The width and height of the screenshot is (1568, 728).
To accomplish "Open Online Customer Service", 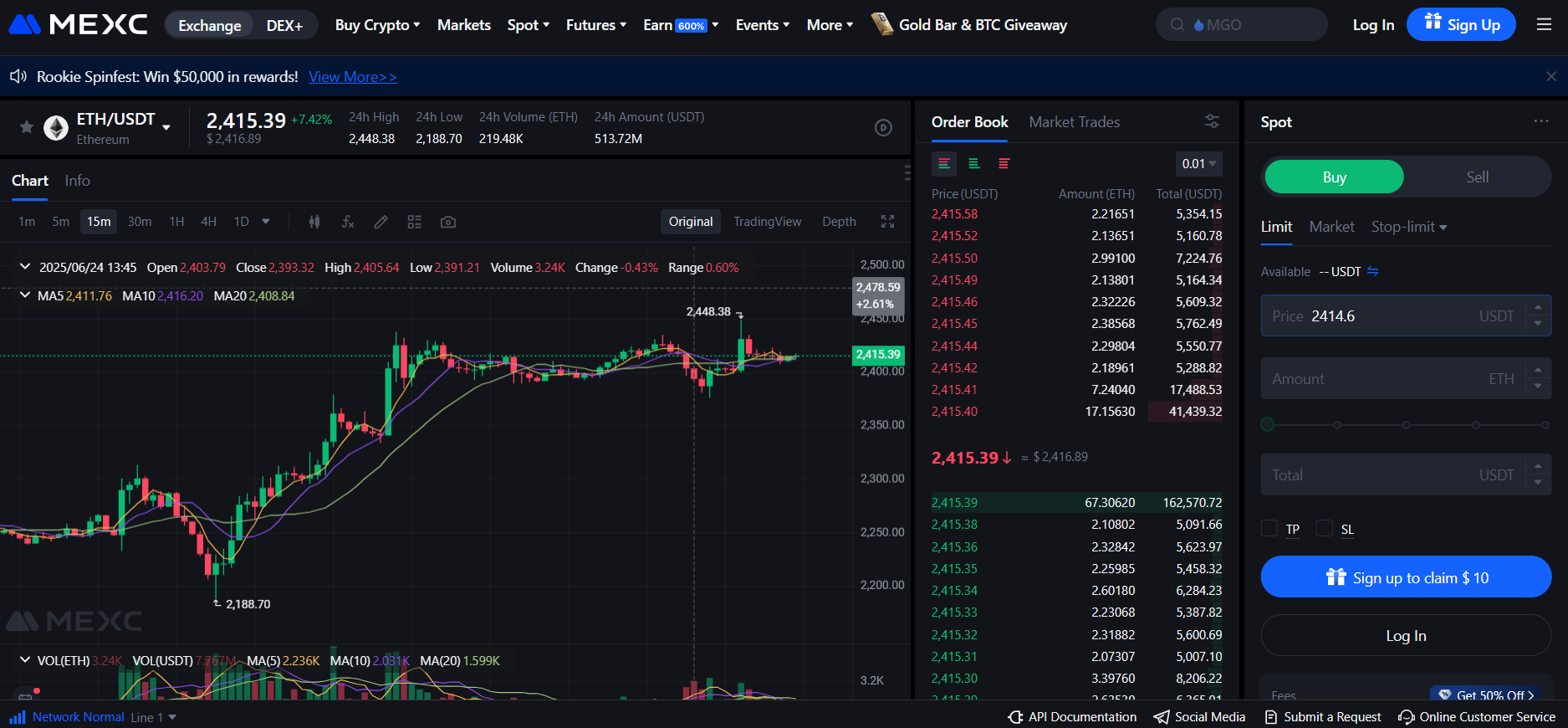I will (x=1477, y=717).
